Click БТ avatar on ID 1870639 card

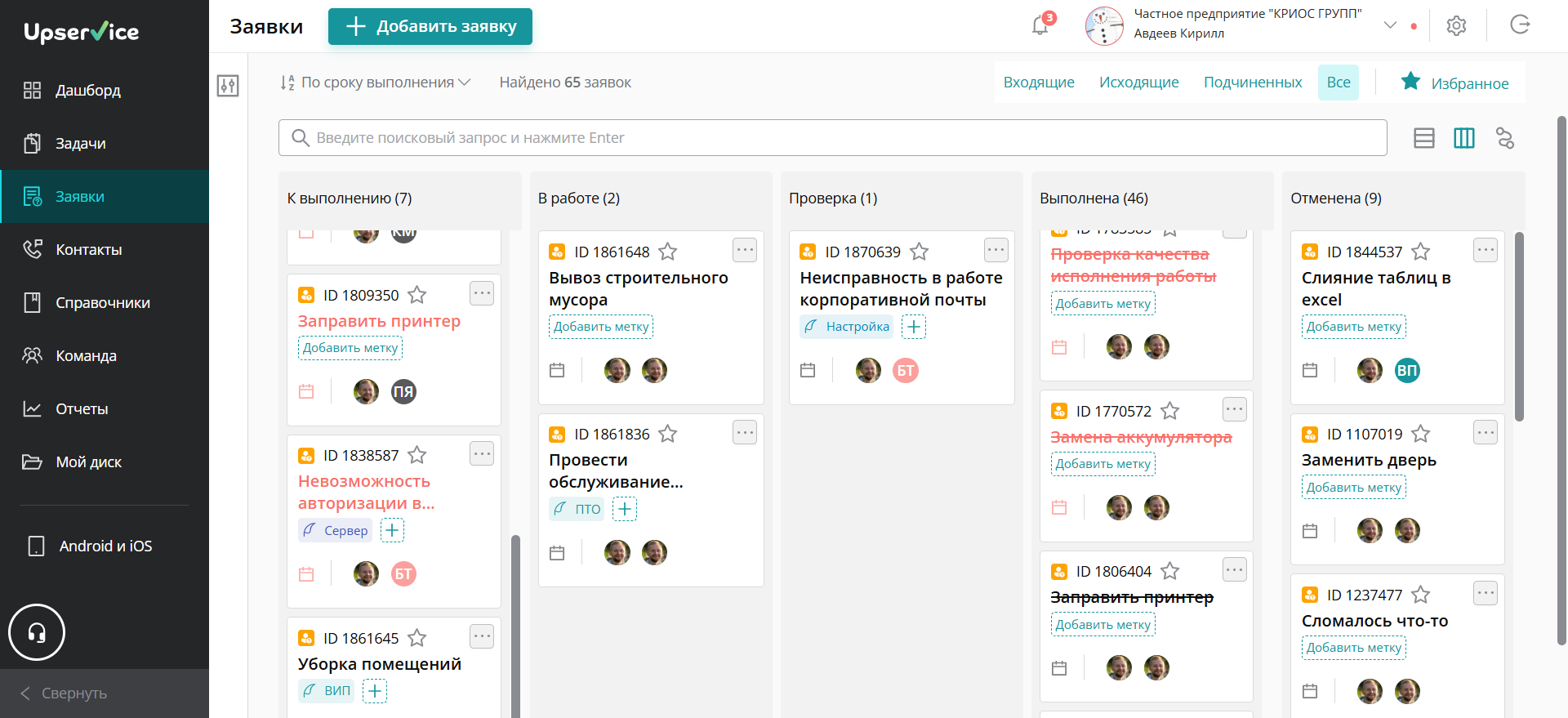[x=906, y=370]
